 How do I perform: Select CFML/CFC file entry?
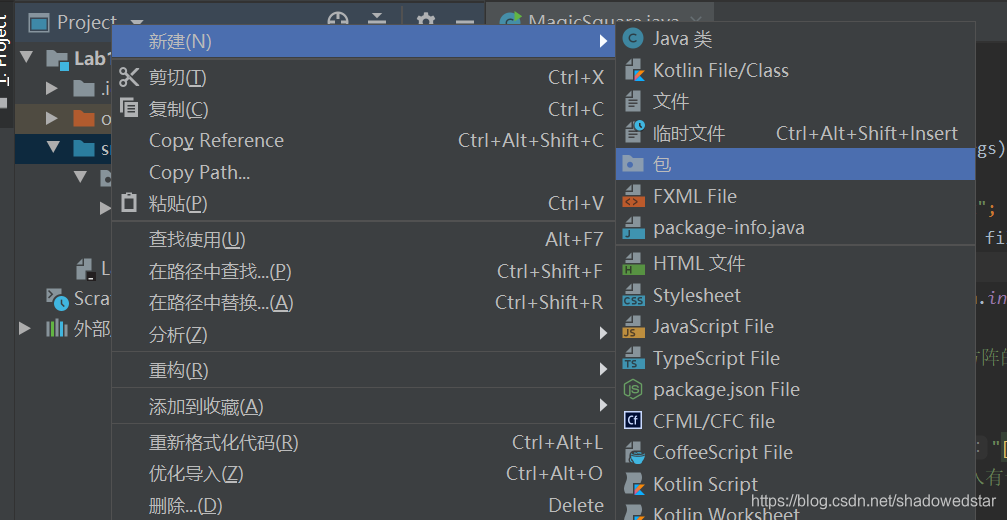pos(795,421)
